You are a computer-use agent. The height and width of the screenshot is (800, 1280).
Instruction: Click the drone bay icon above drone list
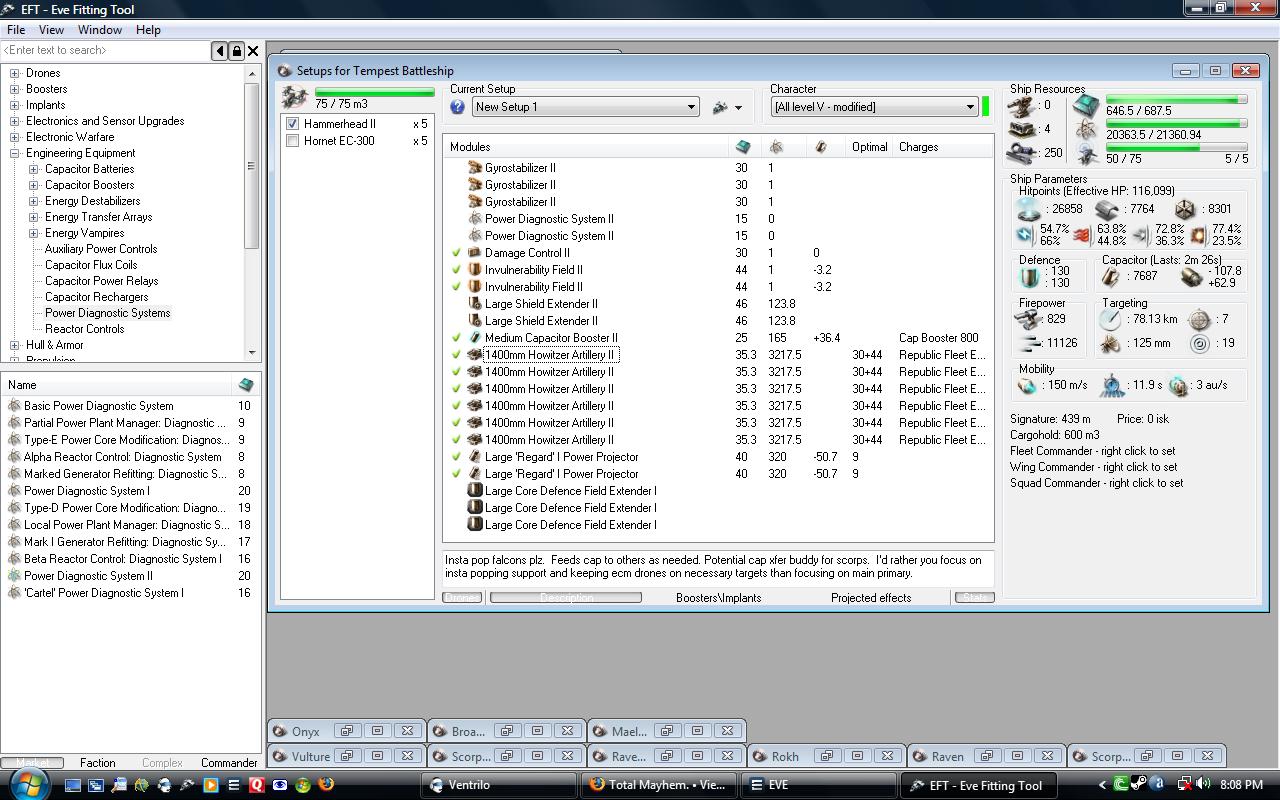294,97
